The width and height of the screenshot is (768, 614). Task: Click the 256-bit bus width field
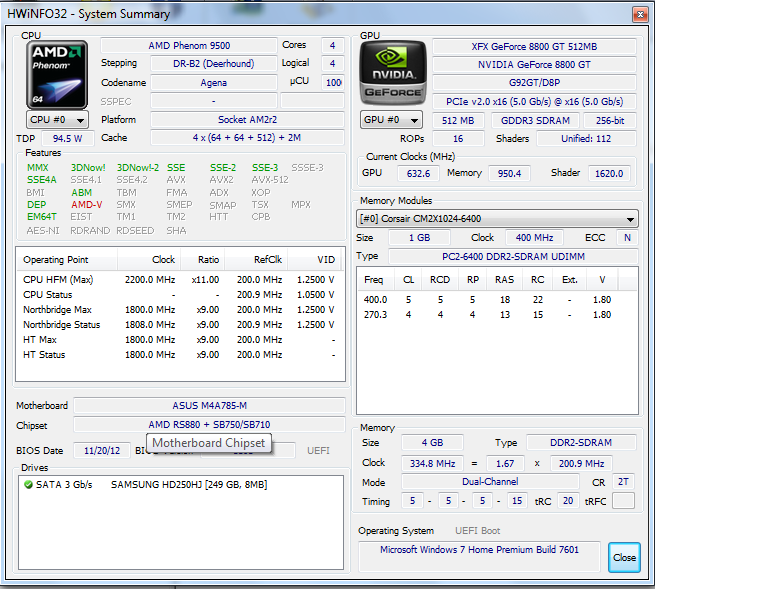click(x=610, y=120)
